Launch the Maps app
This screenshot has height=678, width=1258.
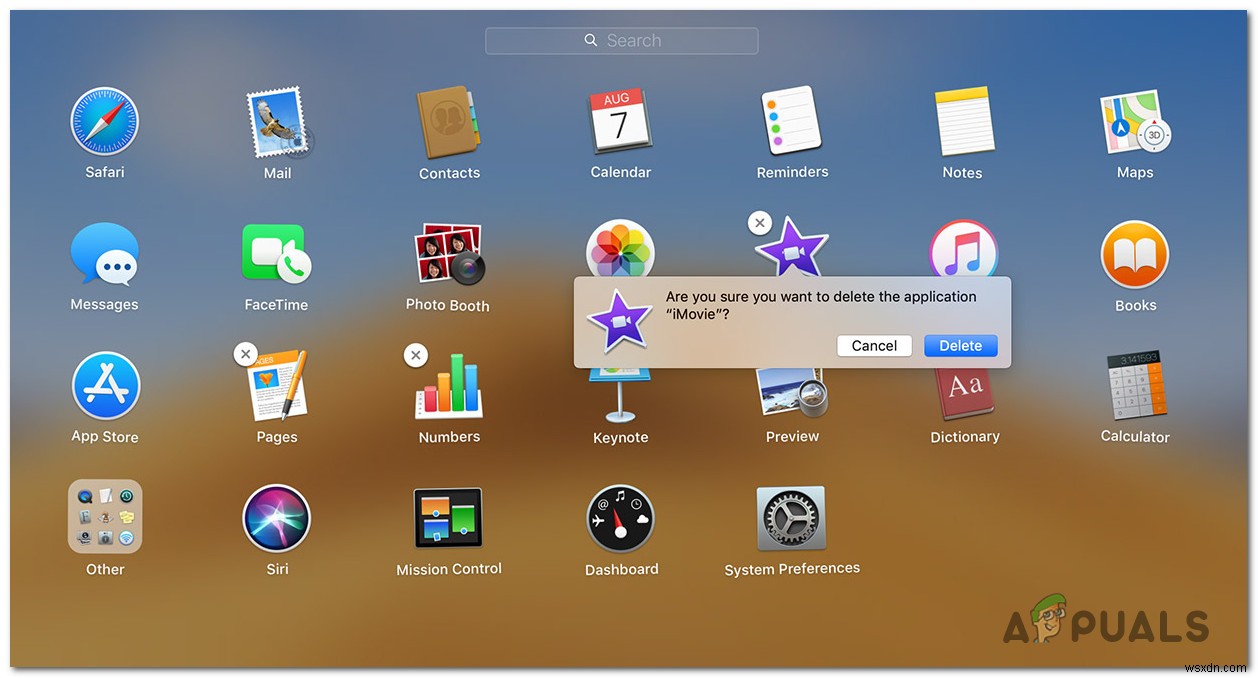pyautogui.click(x=1135, y=123)
